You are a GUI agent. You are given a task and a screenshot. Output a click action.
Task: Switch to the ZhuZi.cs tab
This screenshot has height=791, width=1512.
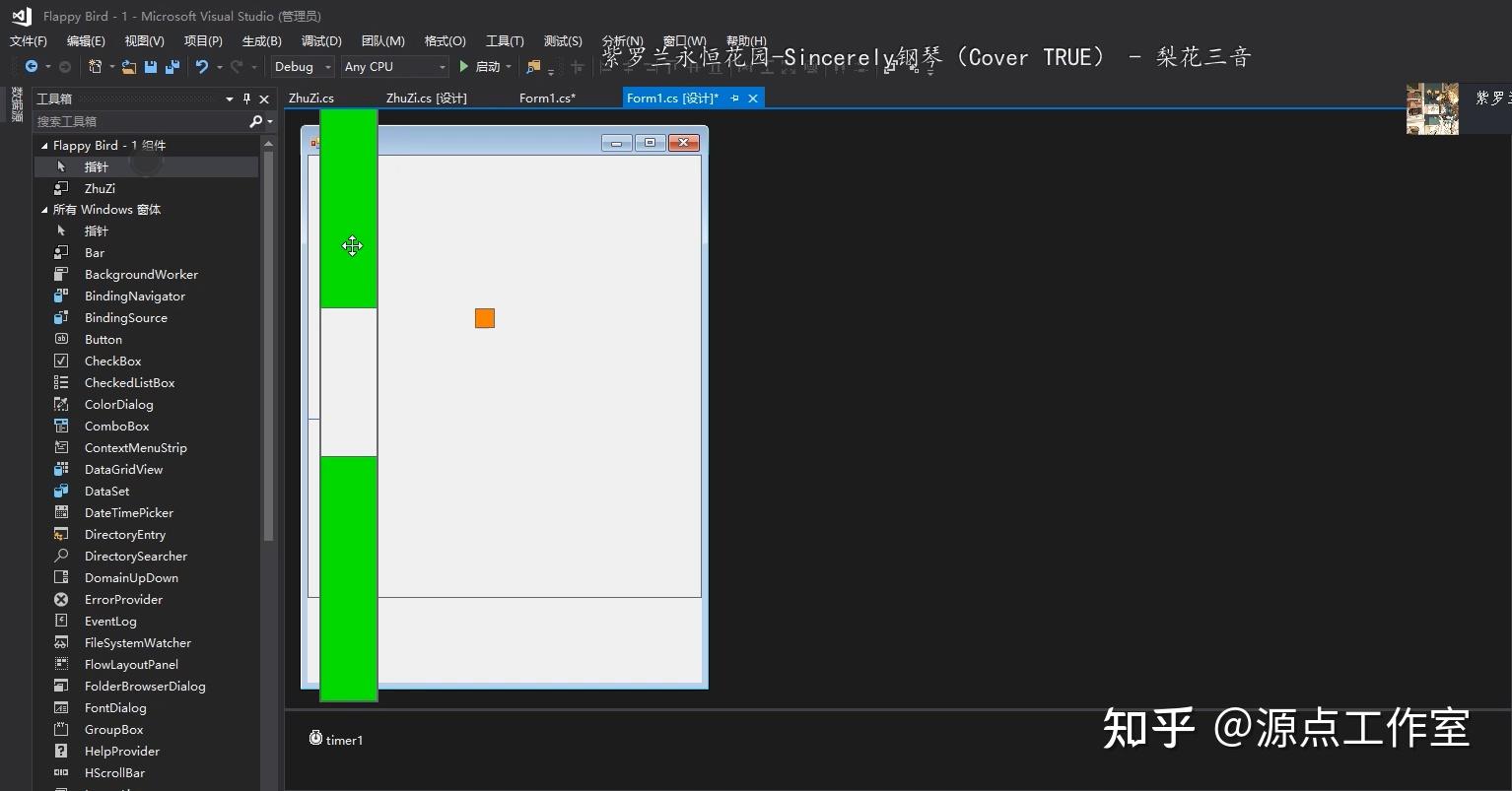(x=310, y=98)
